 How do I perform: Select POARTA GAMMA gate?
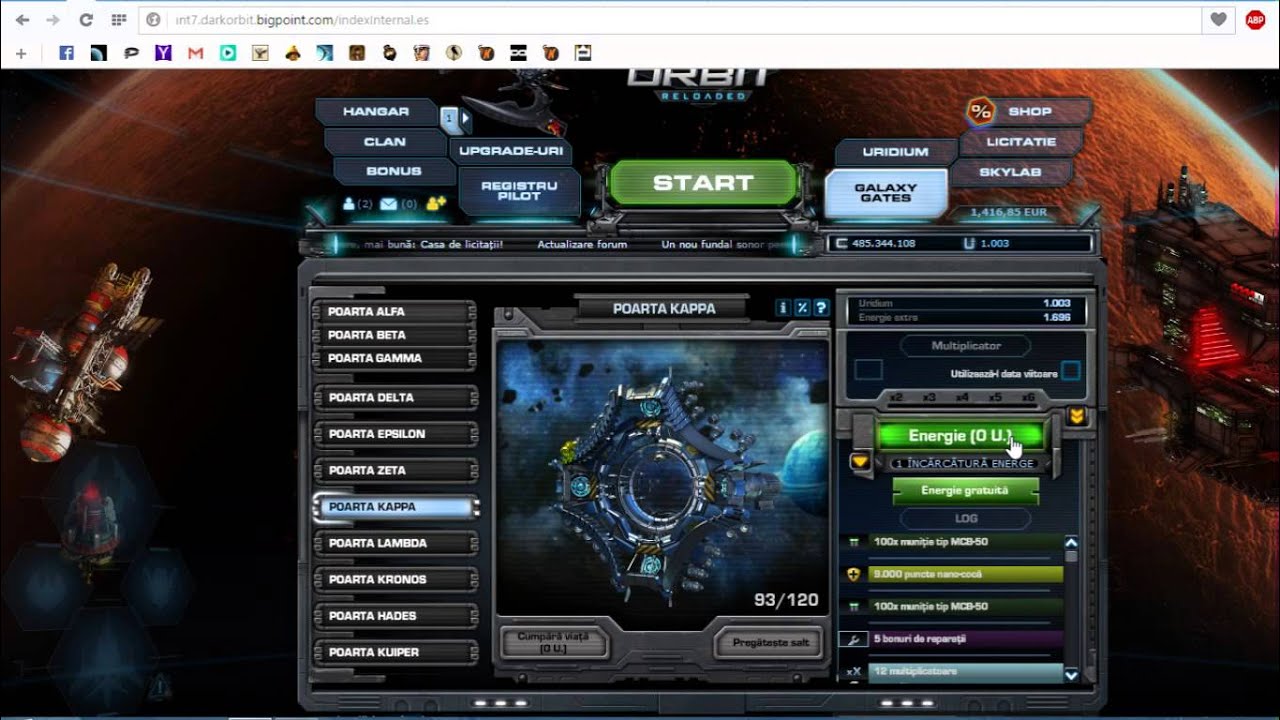pos(395,358)
